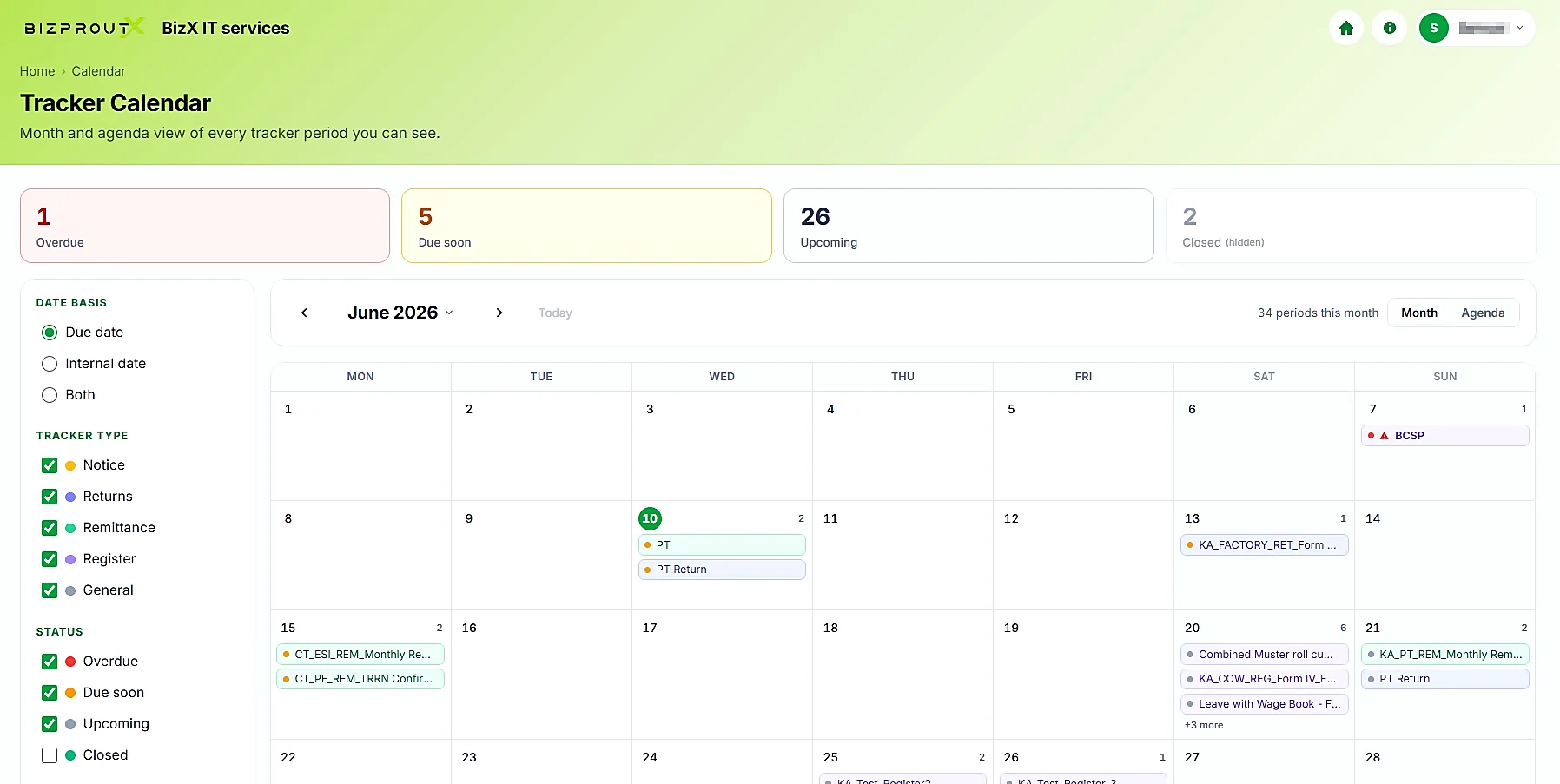Select day 17 cell number

650,628
